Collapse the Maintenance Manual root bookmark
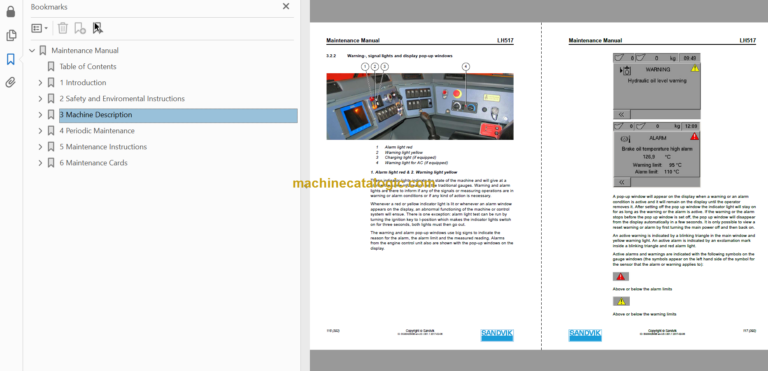 (32, 50)
